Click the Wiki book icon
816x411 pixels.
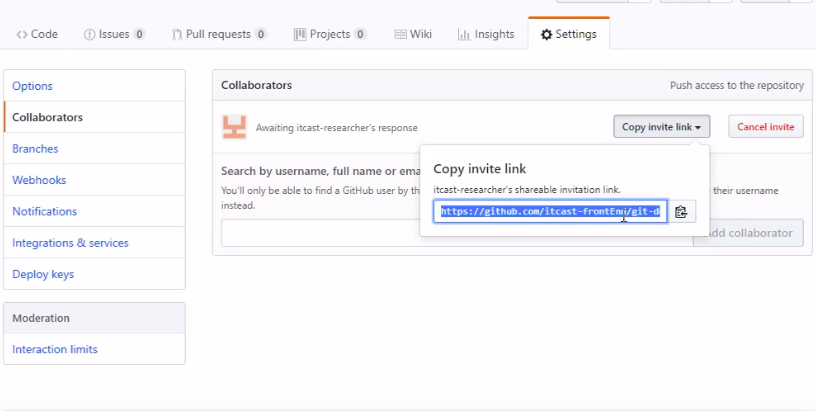click(400, 34)
